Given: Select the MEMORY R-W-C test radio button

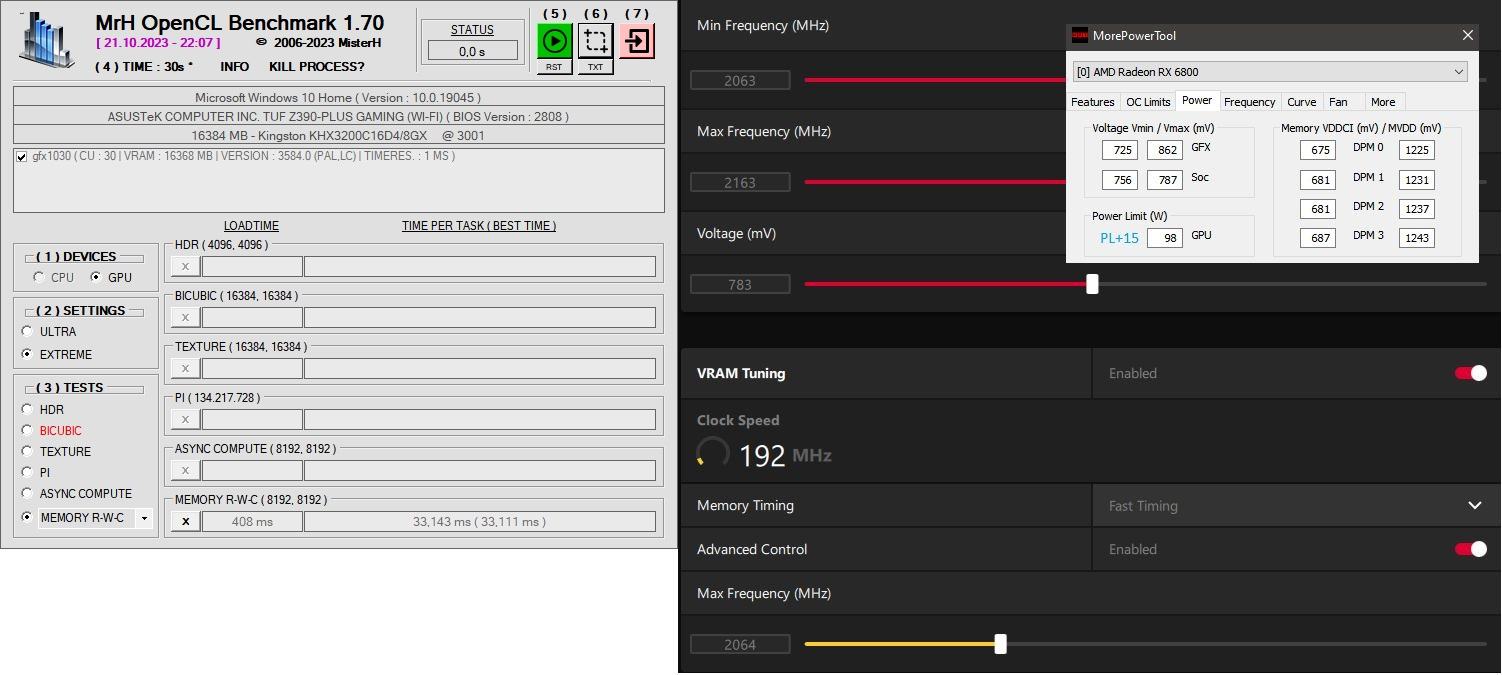Looking at the screenshot, I should click(x=27, y=517).
